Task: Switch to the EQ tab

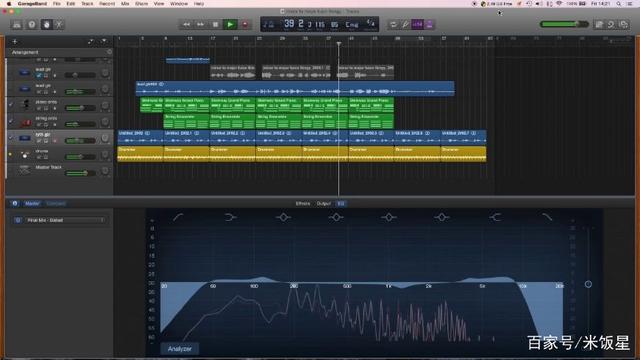Action: (x=341, y=203)
